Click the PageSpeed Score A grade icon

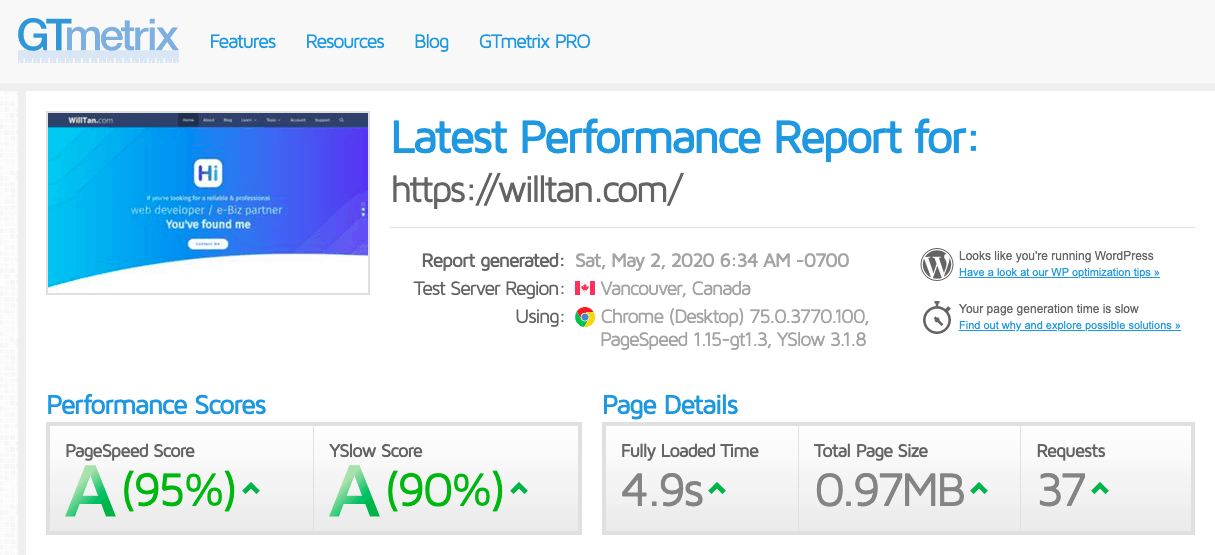(90, 491)
